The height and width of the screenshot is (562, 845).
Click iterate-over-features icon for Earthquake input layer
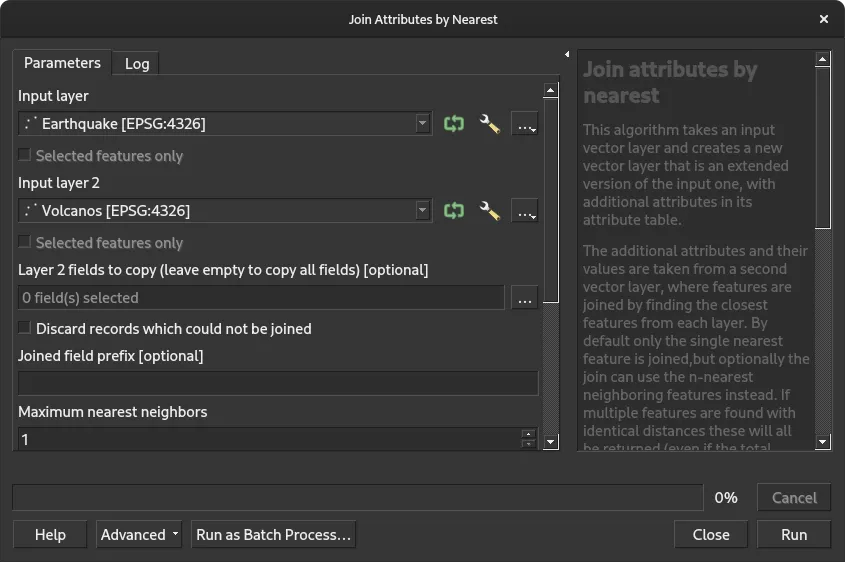tap(454, 124)
